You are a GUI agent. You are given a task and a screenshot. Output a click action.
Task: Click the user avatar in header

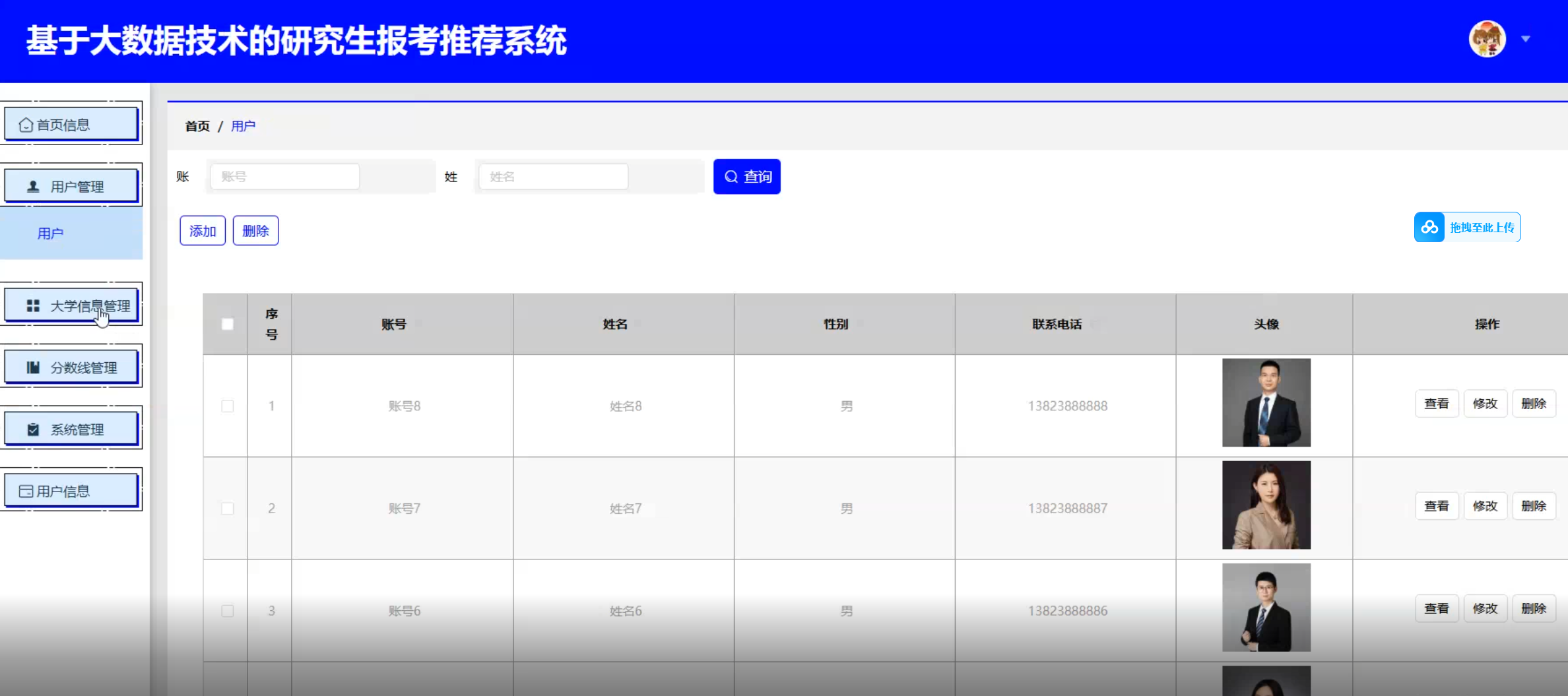click(1487, 39)
